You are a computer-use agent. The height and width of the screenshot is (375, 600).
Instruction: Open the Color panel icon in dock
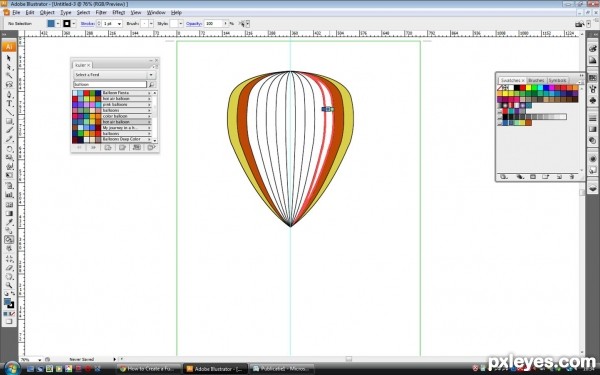[592, 49]
